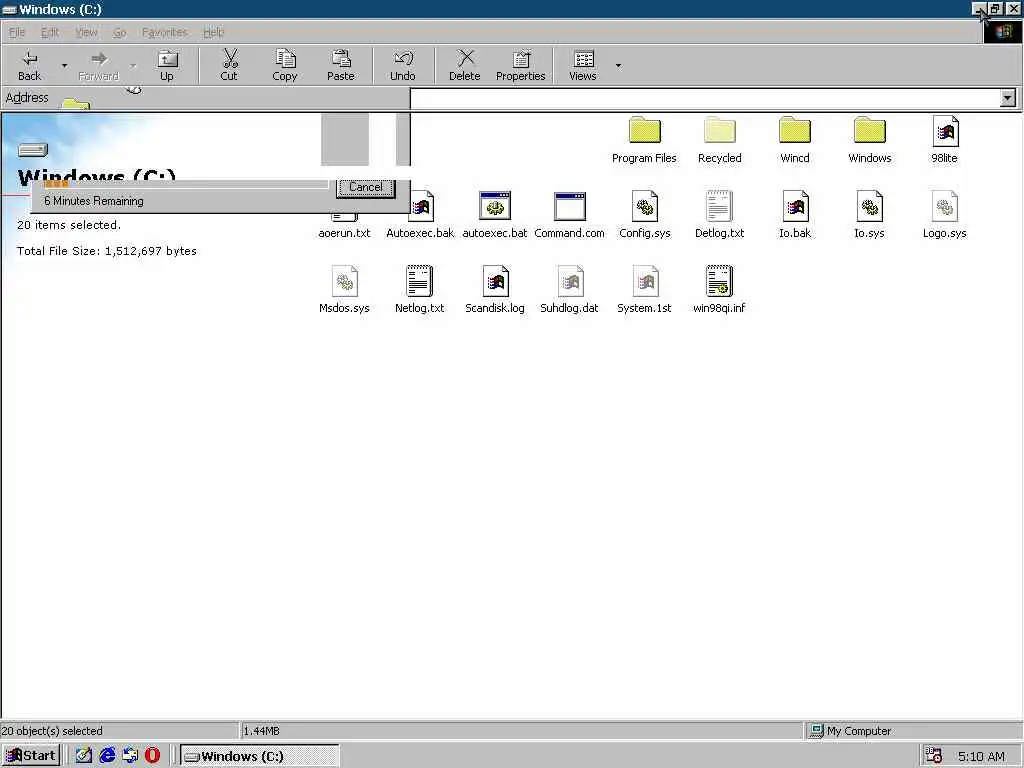1024x768 pixels.
Task: Click the Total File Size text
Action: point(106,251)
